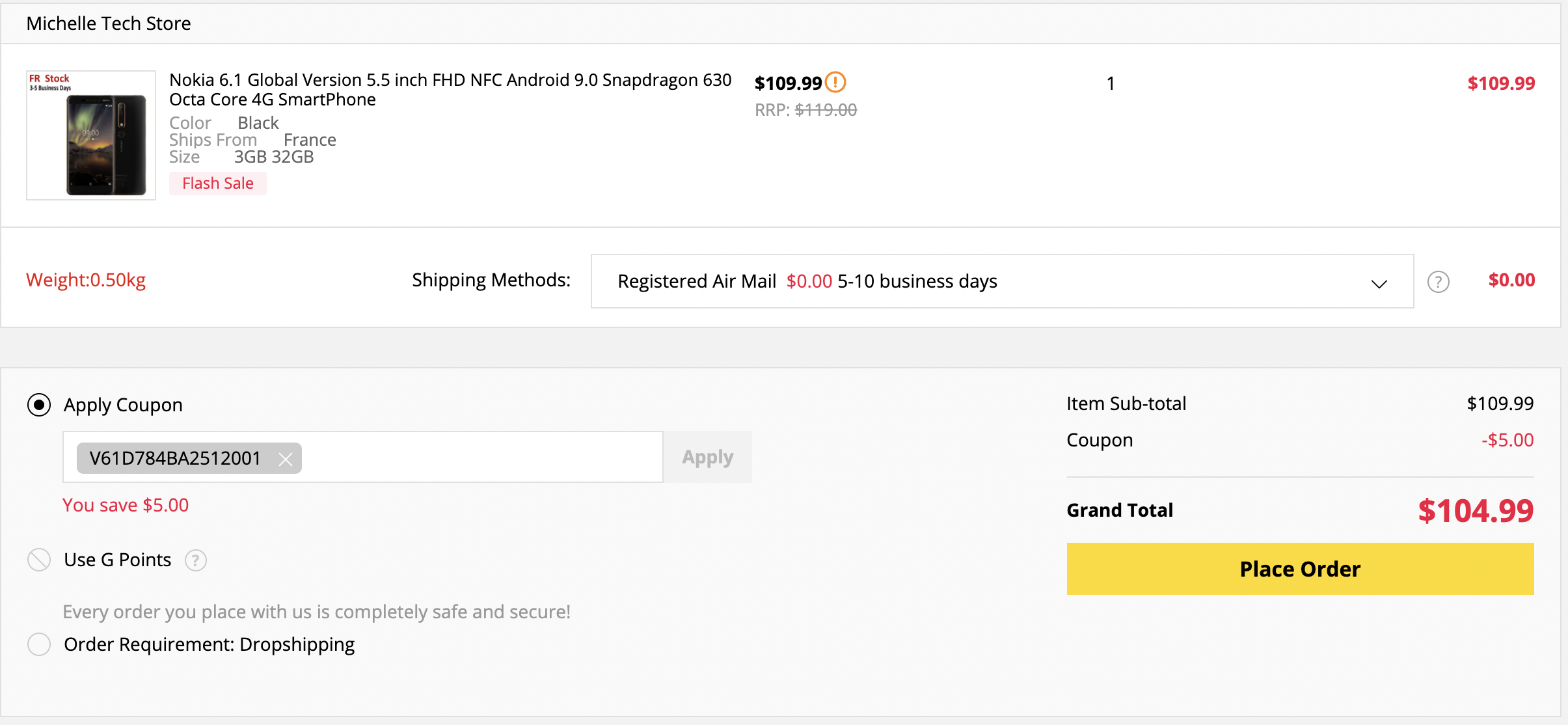Click the Shipping Methods: label
The height and width of the screenshot is (725, 1568).
(x=491, y=280)
